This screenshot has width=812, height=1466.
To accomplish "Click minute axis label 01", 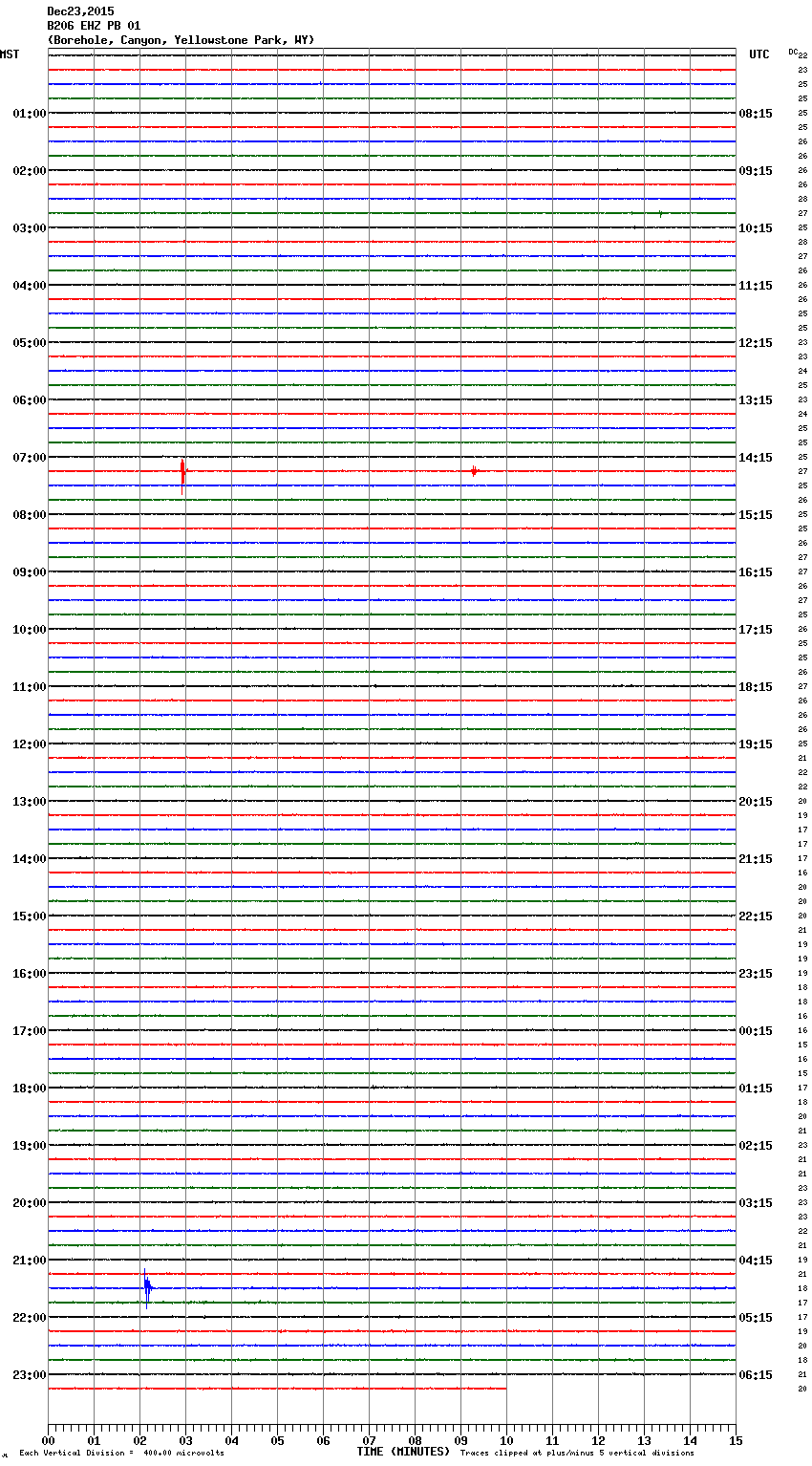I will (x=94, y=1440).
